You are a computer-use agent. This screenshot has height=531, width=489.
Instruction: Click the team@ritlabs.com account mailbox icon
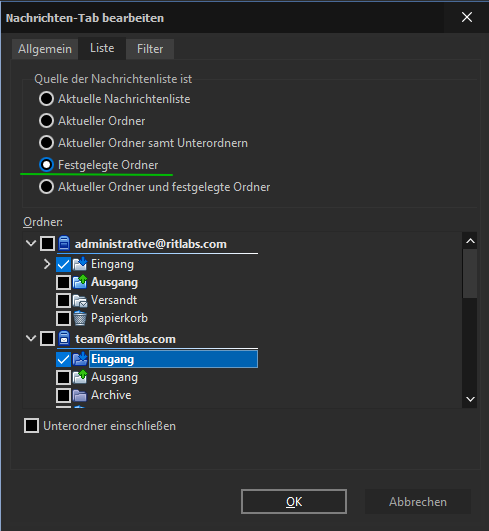(64, 338)
